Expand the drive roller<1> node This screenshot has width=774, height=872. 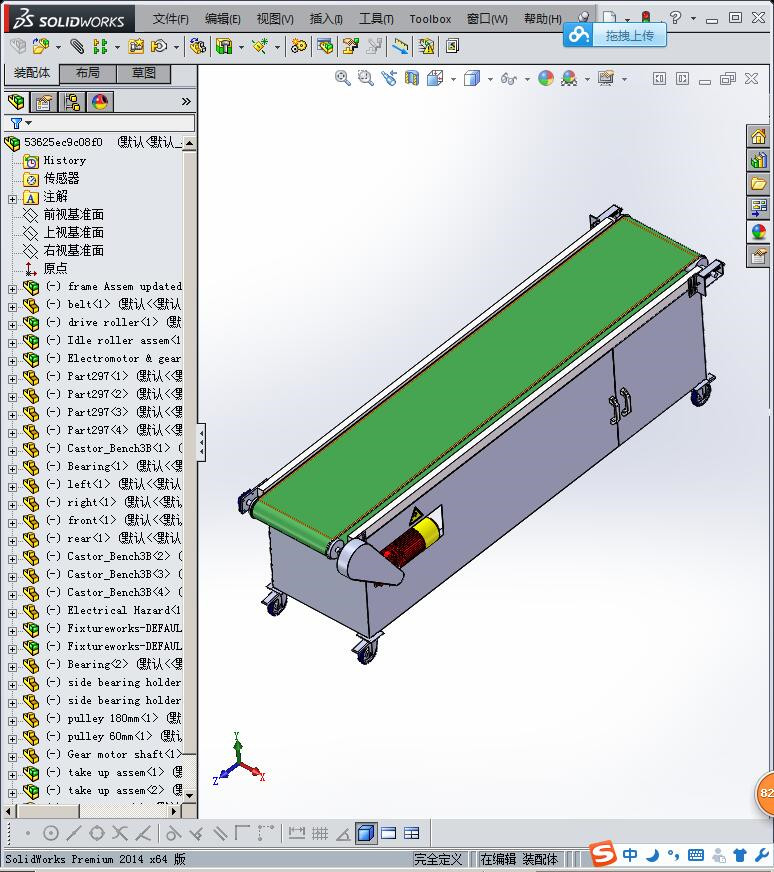(x=12, y=325)
